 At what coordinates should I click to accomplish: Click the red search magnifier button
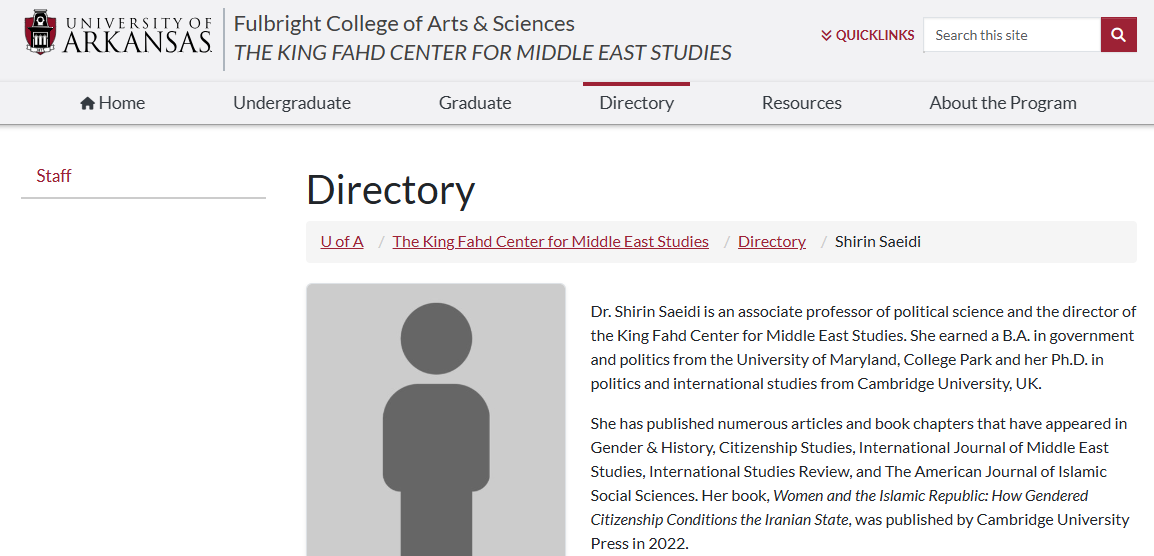1119,35
